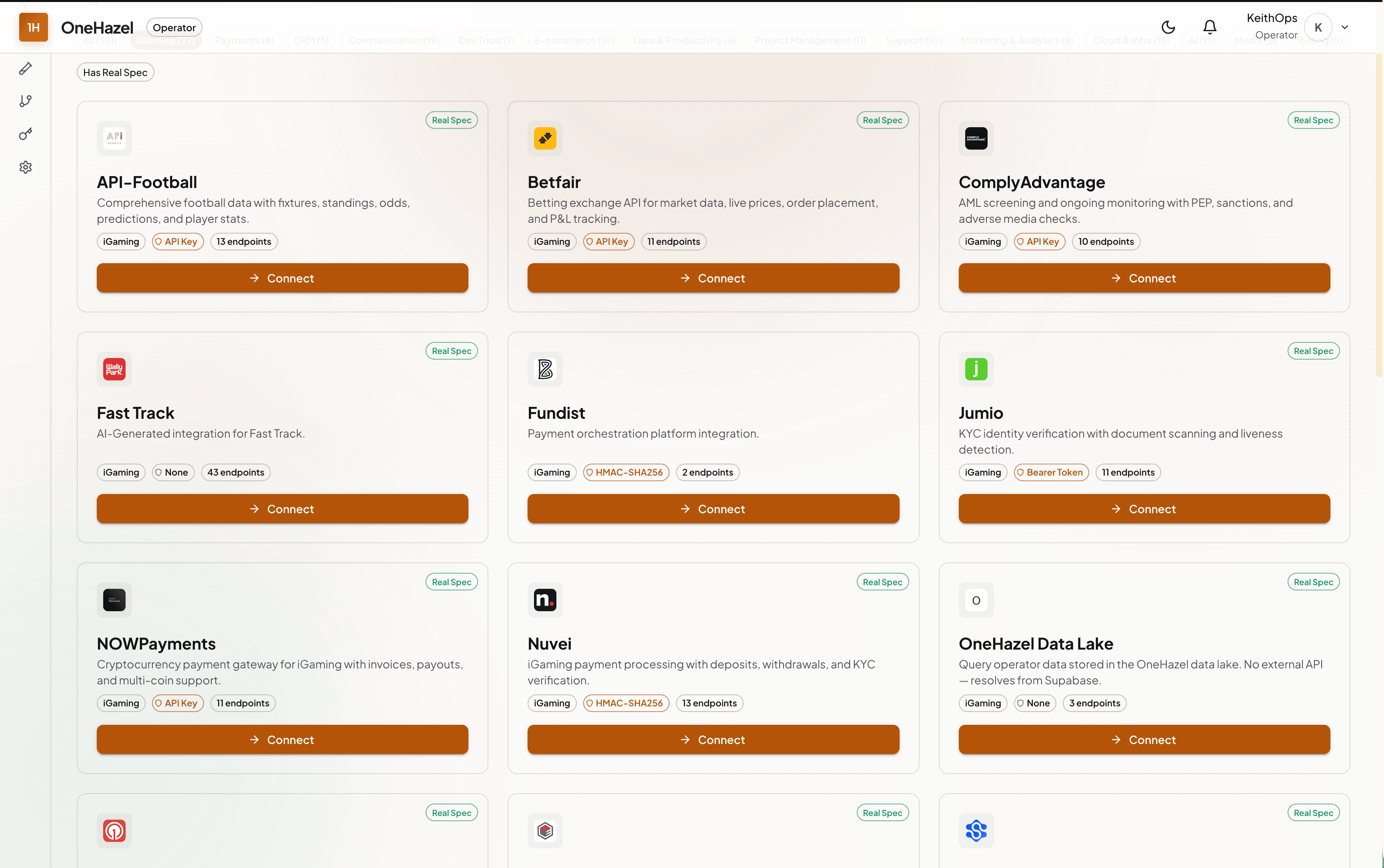Click None auth tag on Fast Track card
Screen dimensions: 1384x868
[173, 472]
